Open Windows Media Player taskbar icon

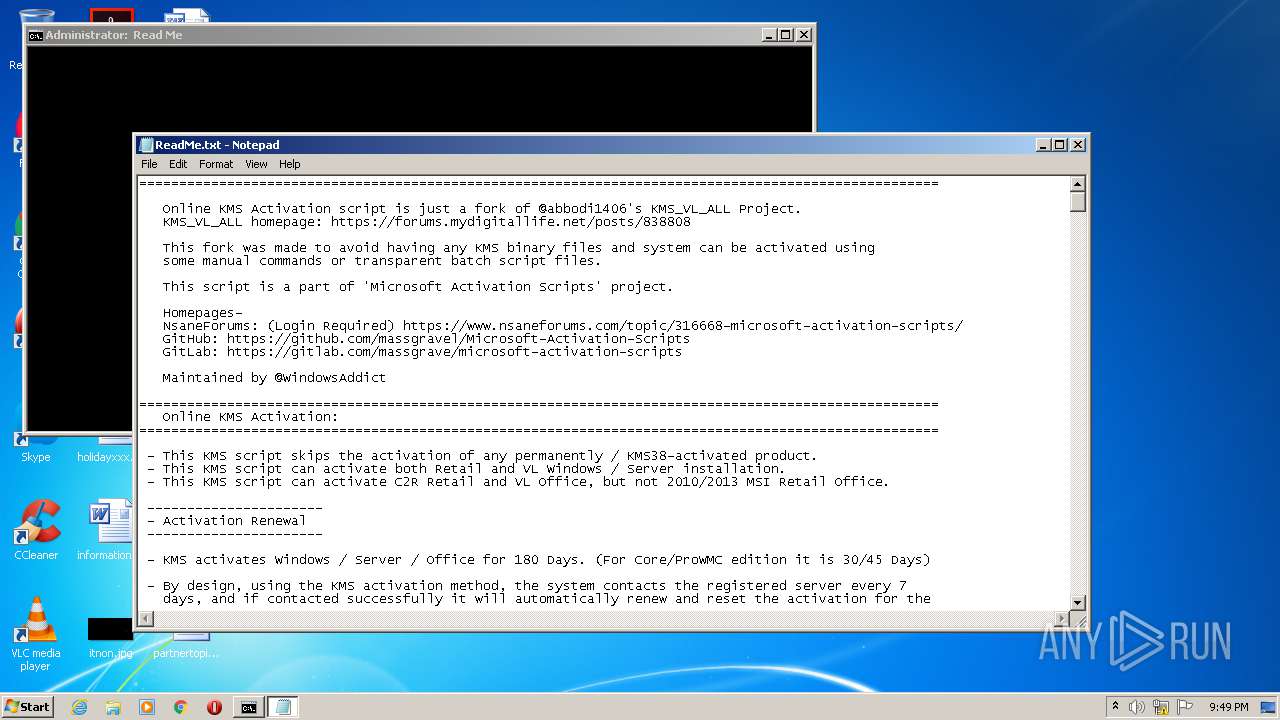point(147,707)
